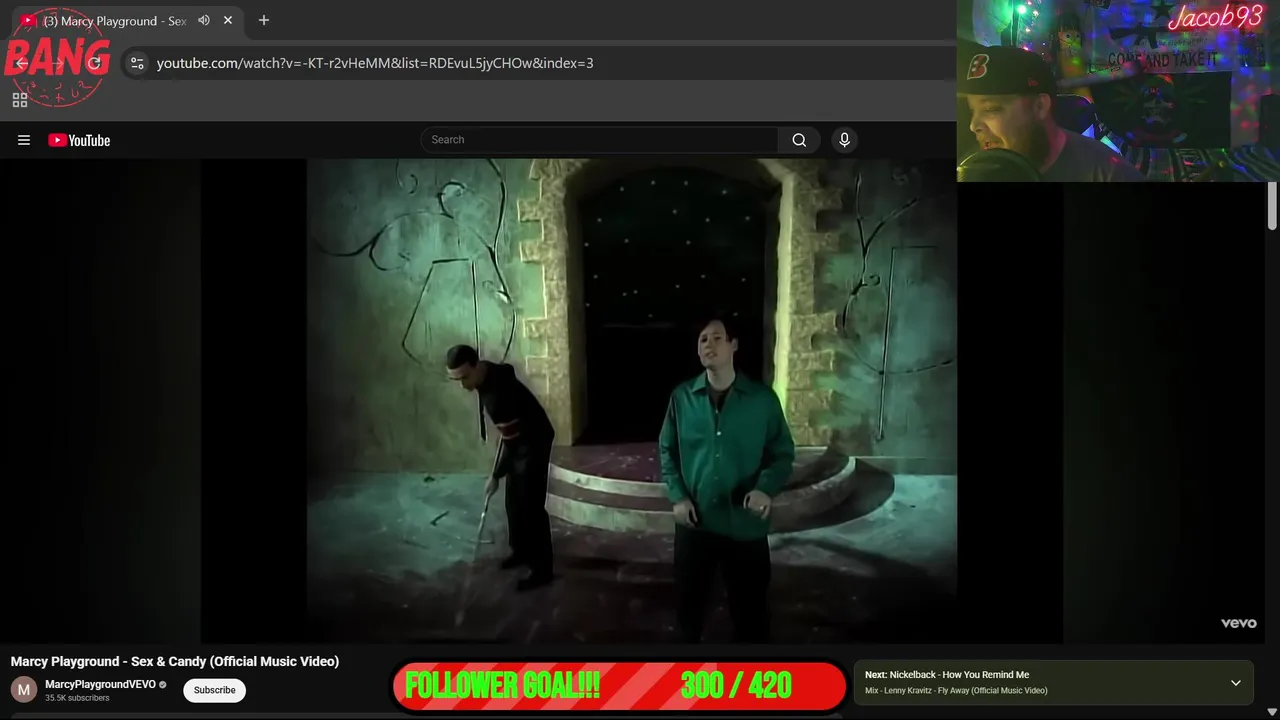Open a new browser tab
The height and width of the screenshot is (720, 1280).
pos(264,20)
